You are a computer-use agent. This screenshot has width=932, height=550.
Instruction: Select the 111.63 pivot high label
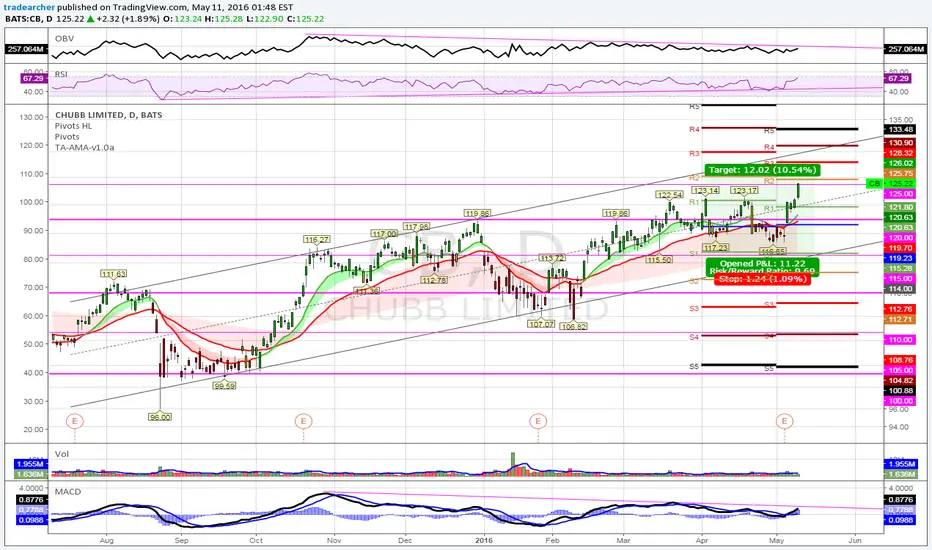click(x=114, y=274)
